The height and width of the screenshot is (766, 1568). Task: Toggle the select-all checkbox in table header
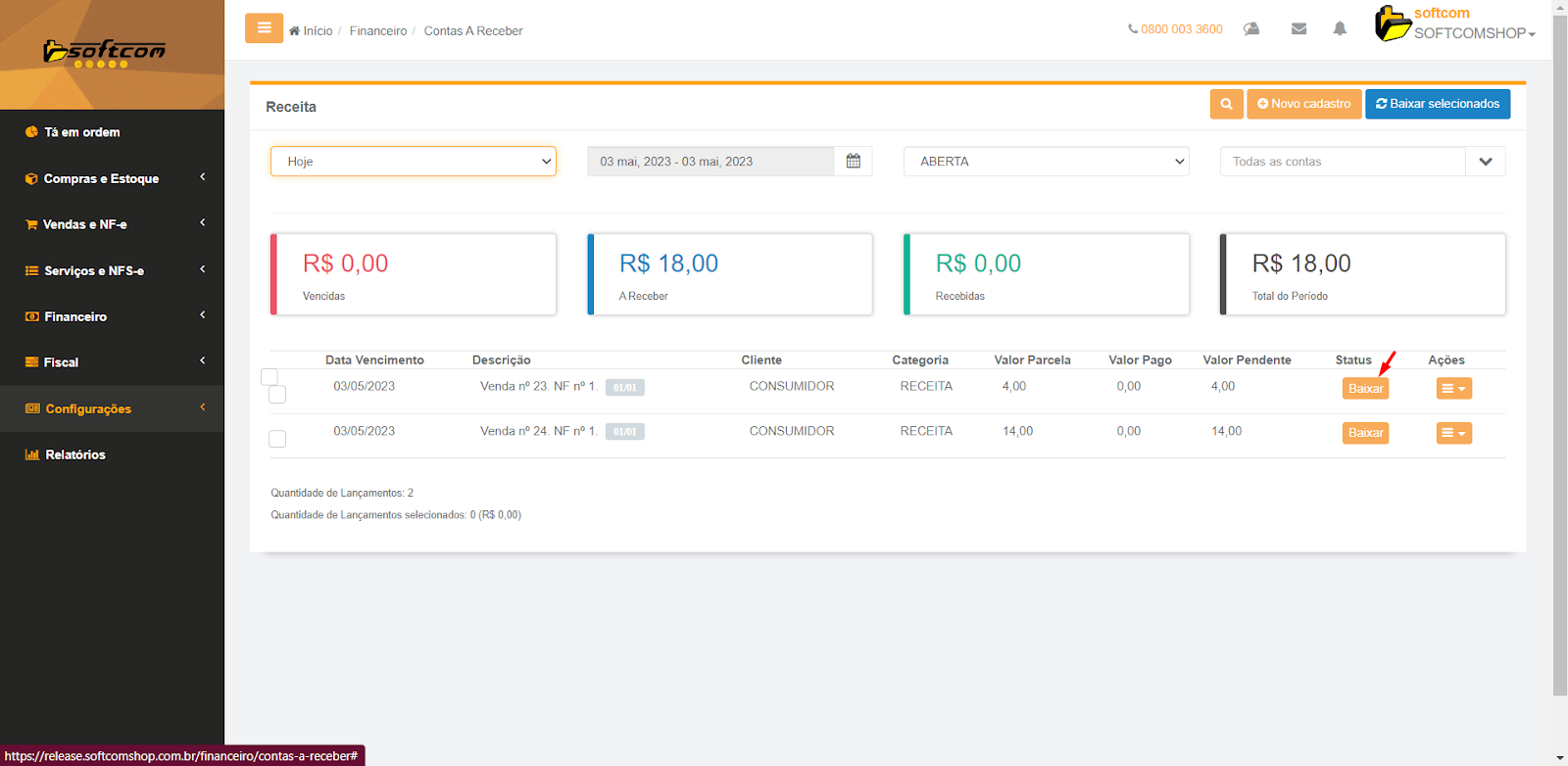(269, 376)
